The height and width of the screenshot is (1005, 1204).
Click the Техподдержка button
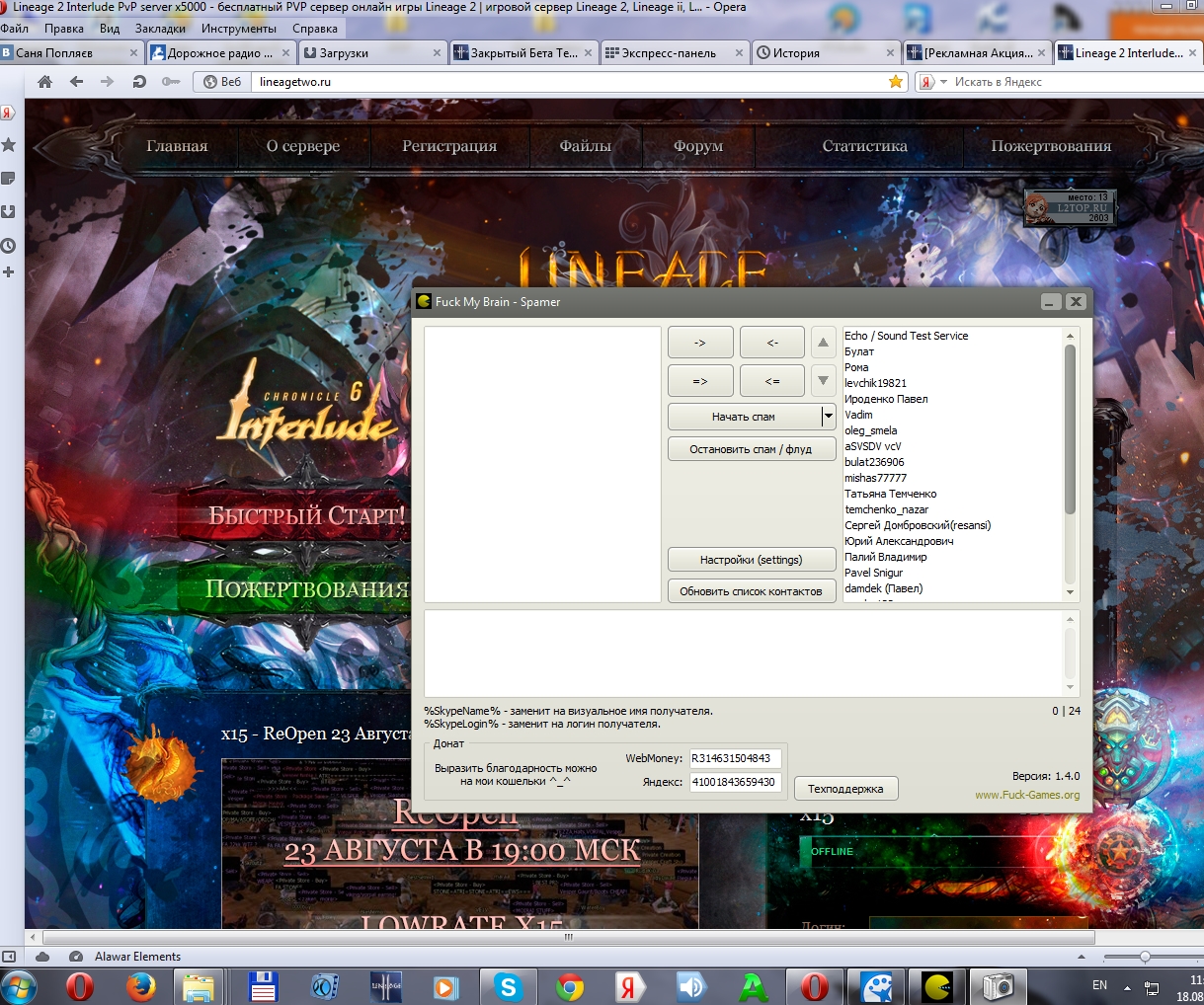[845, 789]
